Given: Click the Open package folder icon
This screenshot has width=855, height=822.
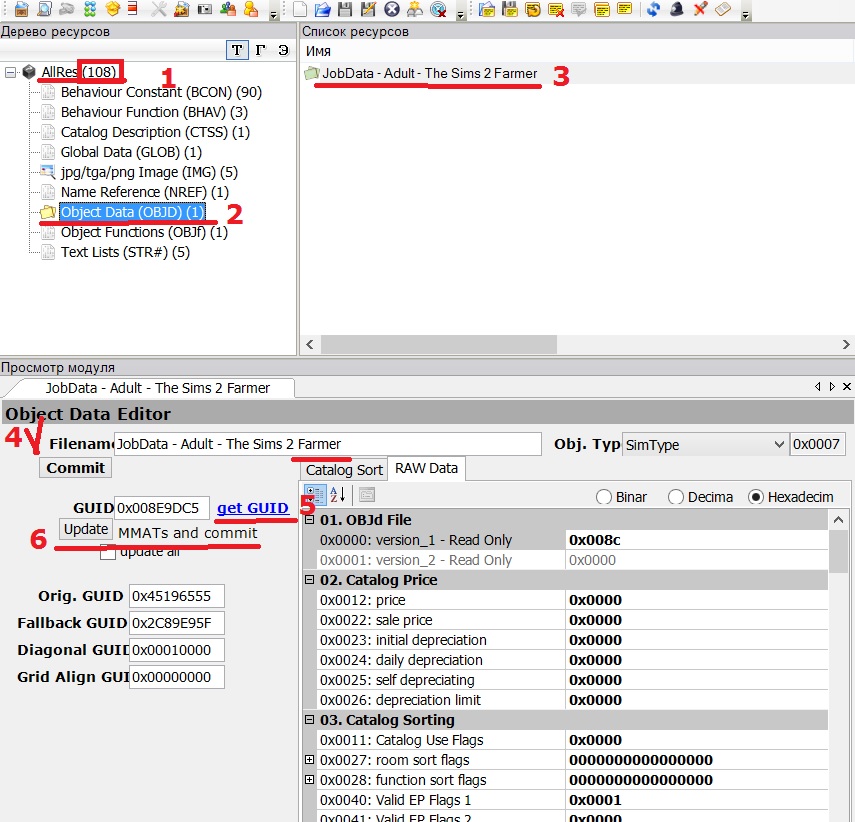Looking at the screenshot, I should pos(323,10).
